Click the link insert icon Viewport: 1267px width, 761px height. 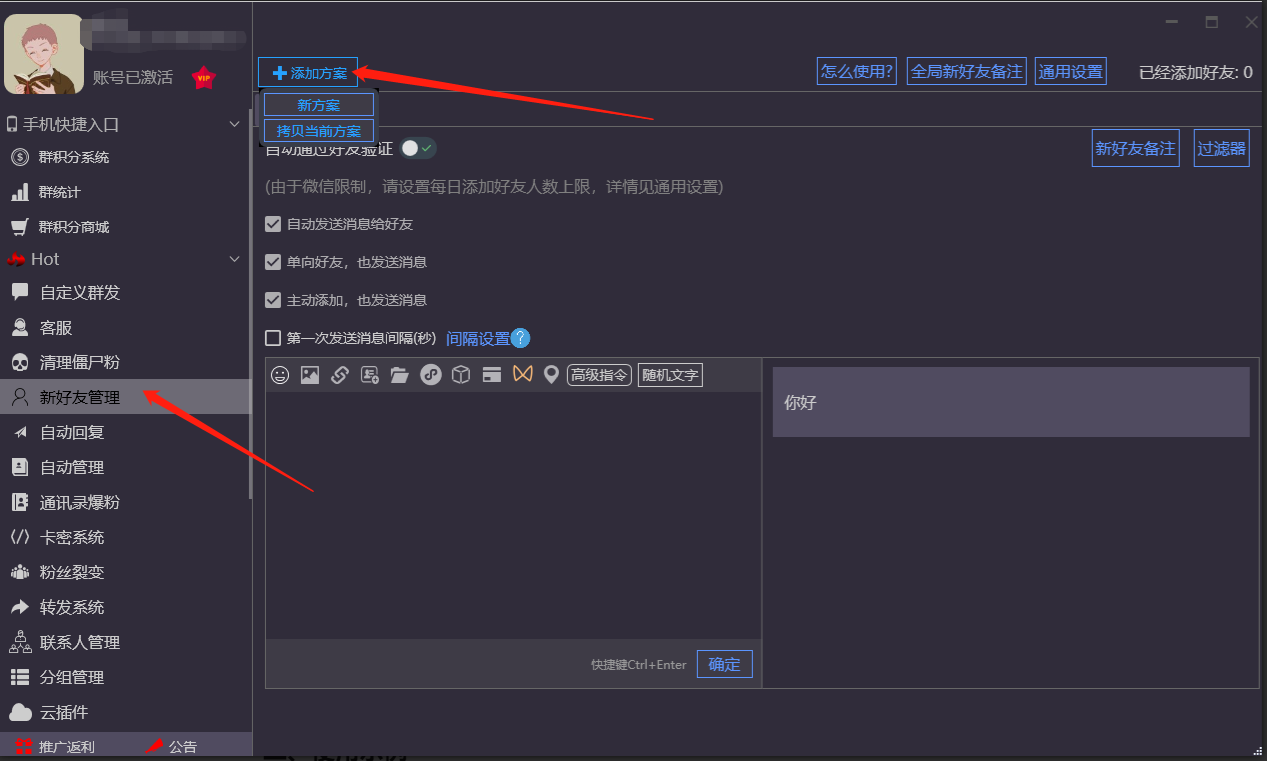point(339,374)
